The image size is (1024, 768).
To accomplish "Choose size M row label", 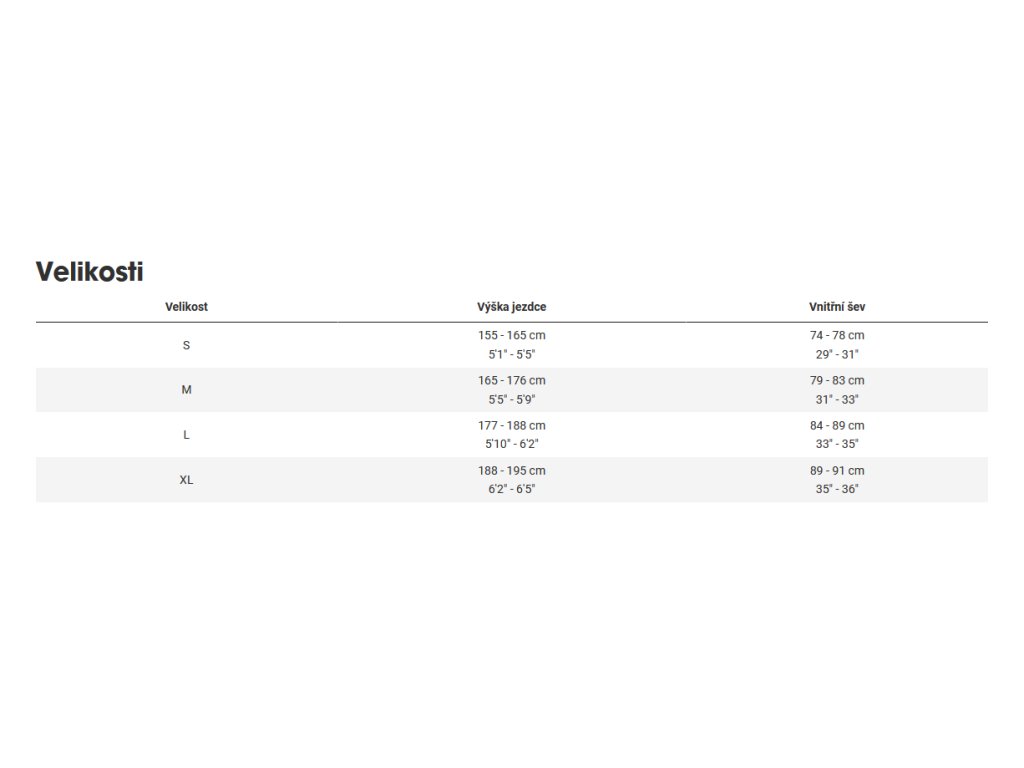I will coord(186,390).
